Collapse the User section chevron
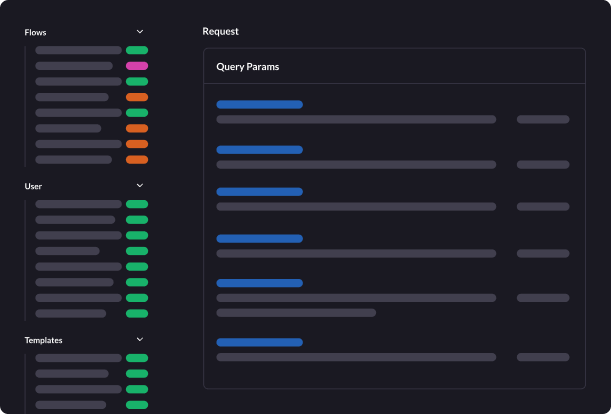 (x=140, y=186)
